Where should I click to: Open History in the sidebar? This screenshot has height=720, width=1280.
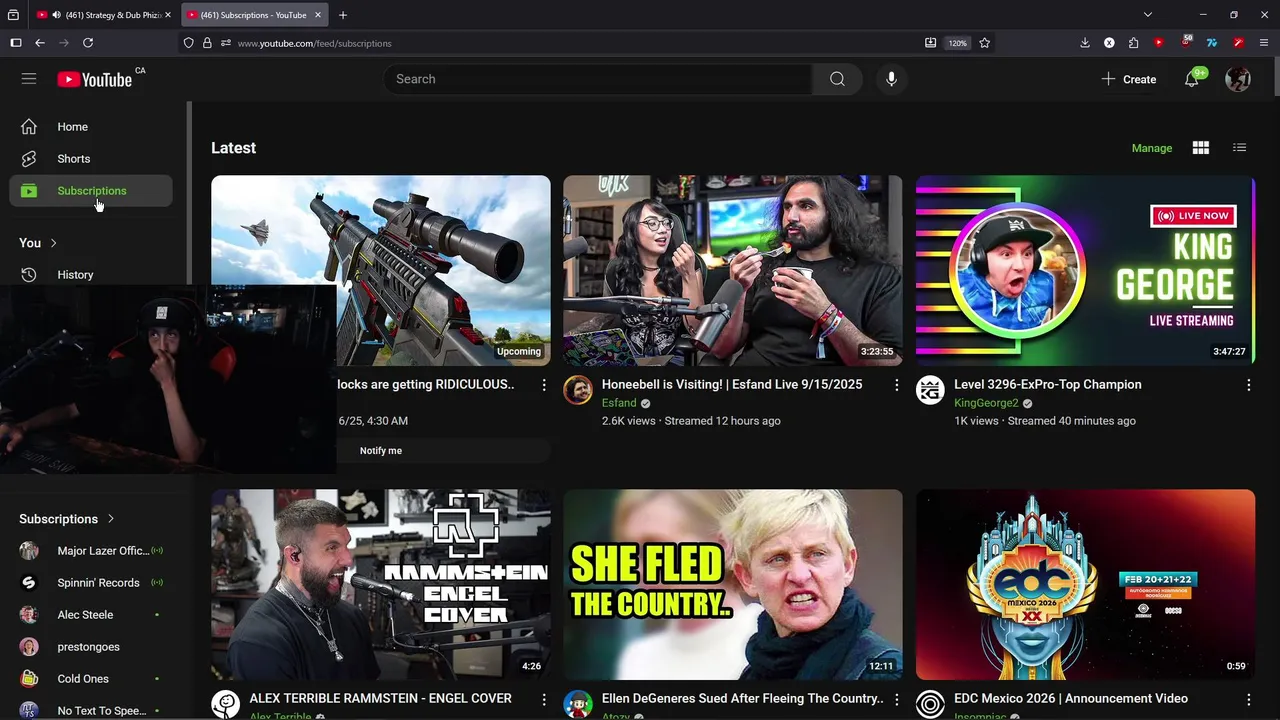pos(91,275)
